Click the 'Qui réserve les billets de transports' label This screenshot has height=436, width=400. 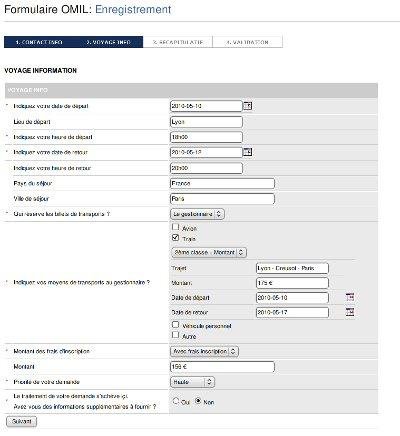coord(62,214)
